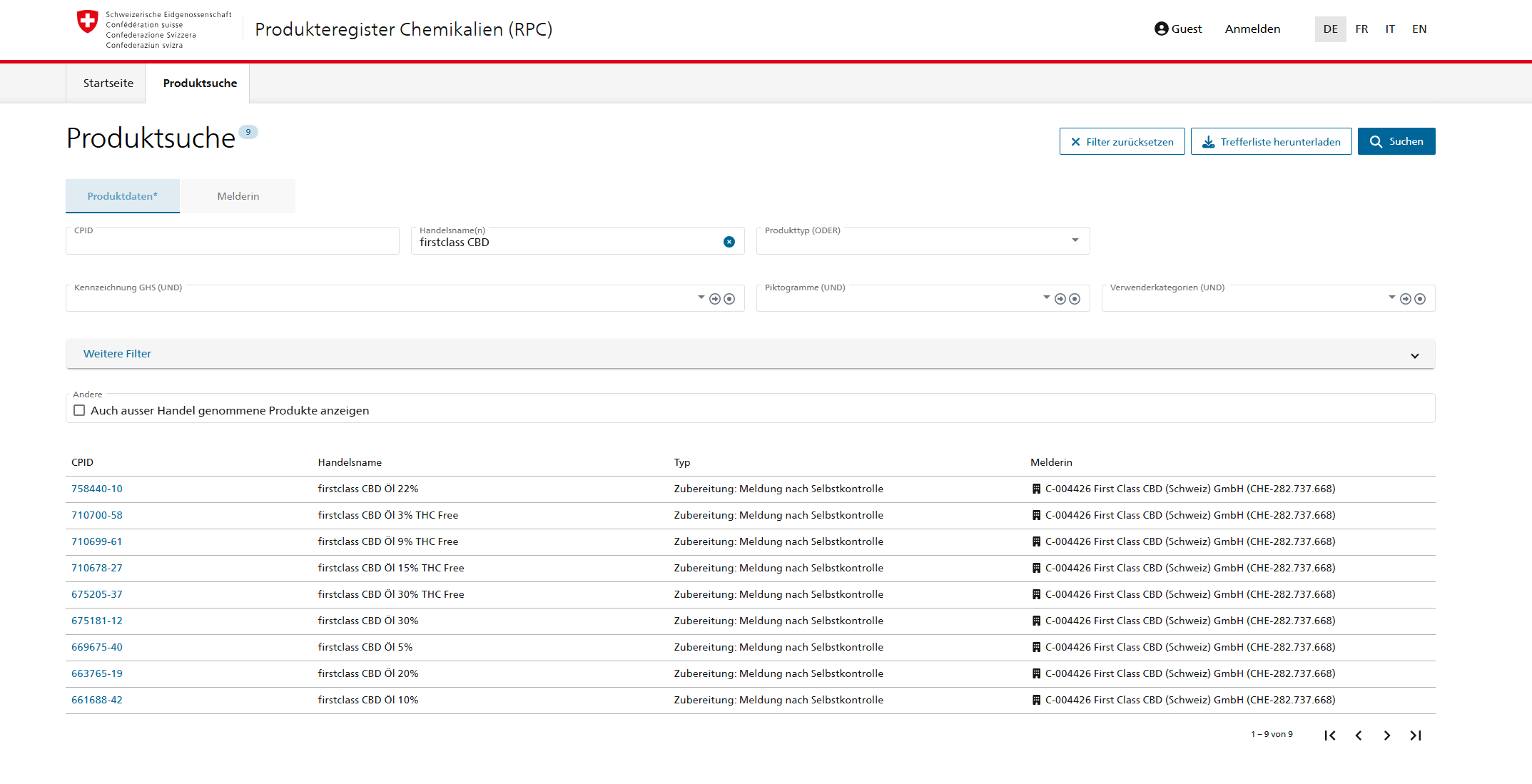1532x784 pixels.
Task: Open the Piktogramme (UND) dropdown arrow
Action: click(x=1046, y=297)
